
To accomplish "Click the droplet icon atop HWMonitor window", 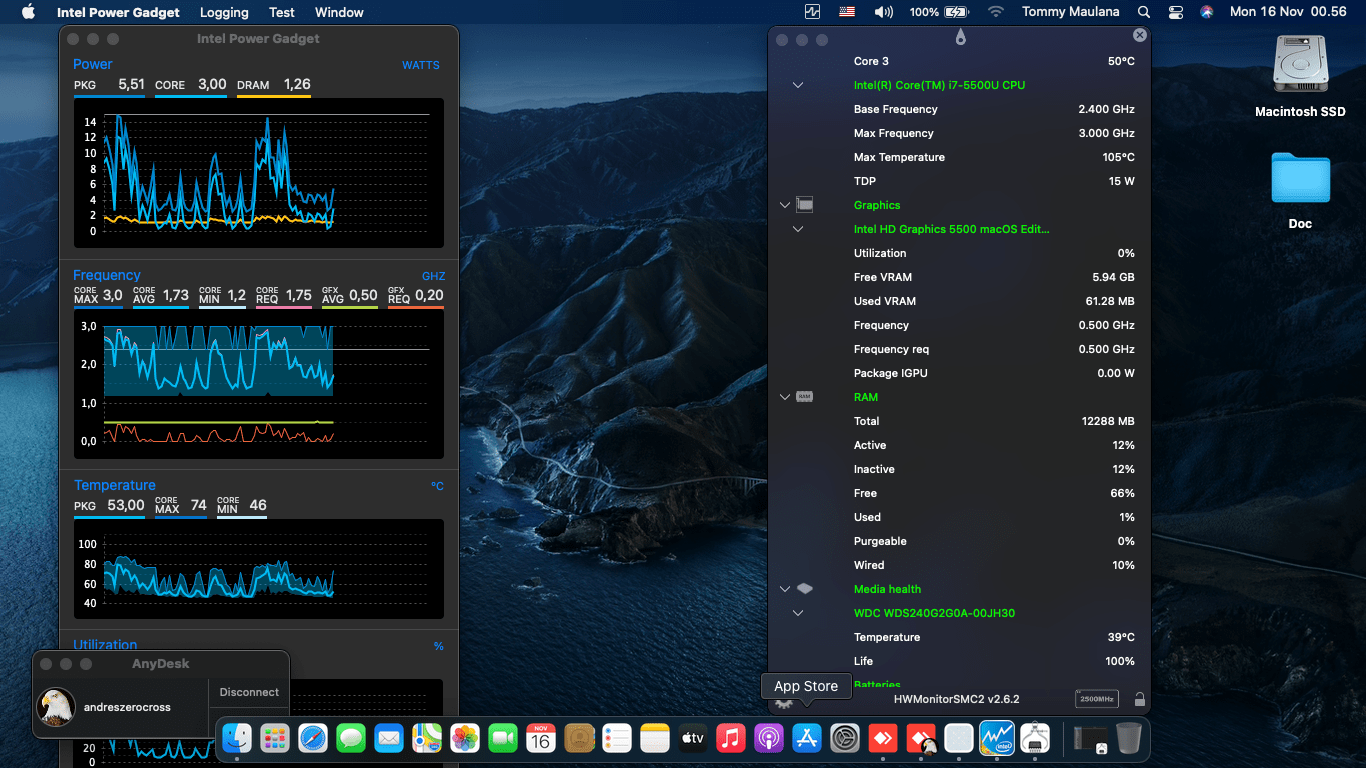I will (960, 38).
